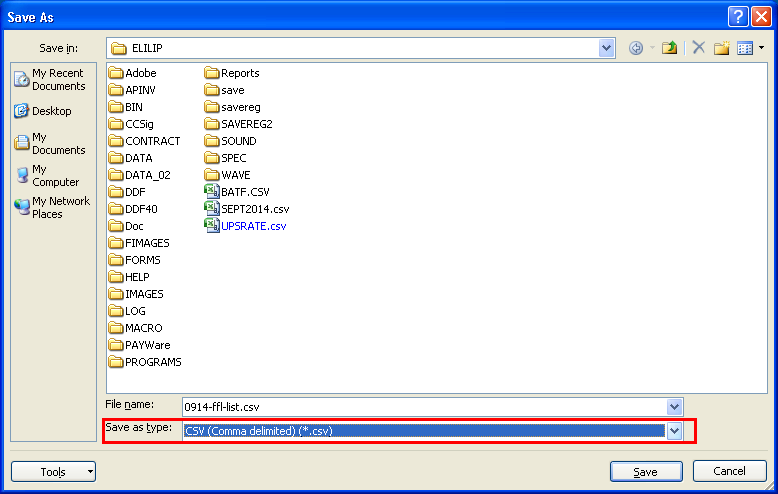This screenshot has width=778, height=494.
Task: Select the WAVE folder
Action: click(227, 175)
